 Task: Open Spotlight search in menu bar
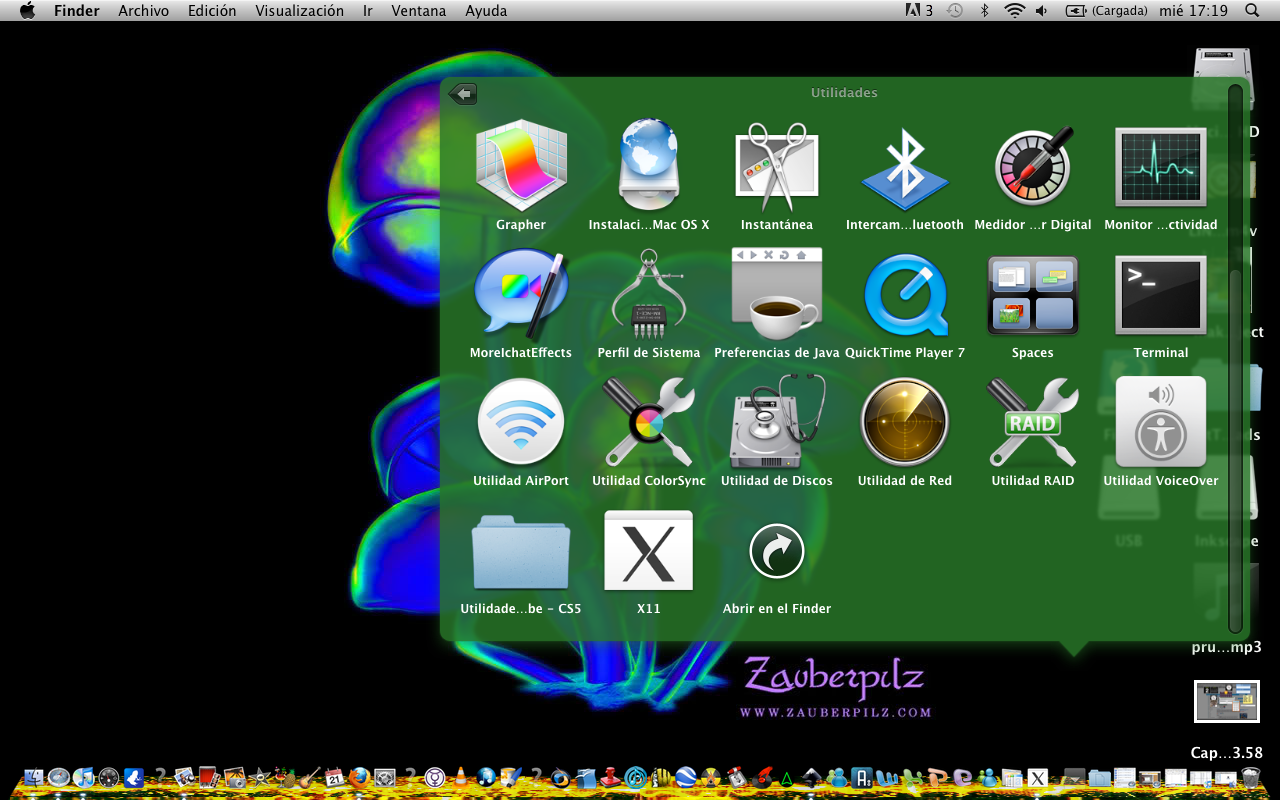point(1252,11)
